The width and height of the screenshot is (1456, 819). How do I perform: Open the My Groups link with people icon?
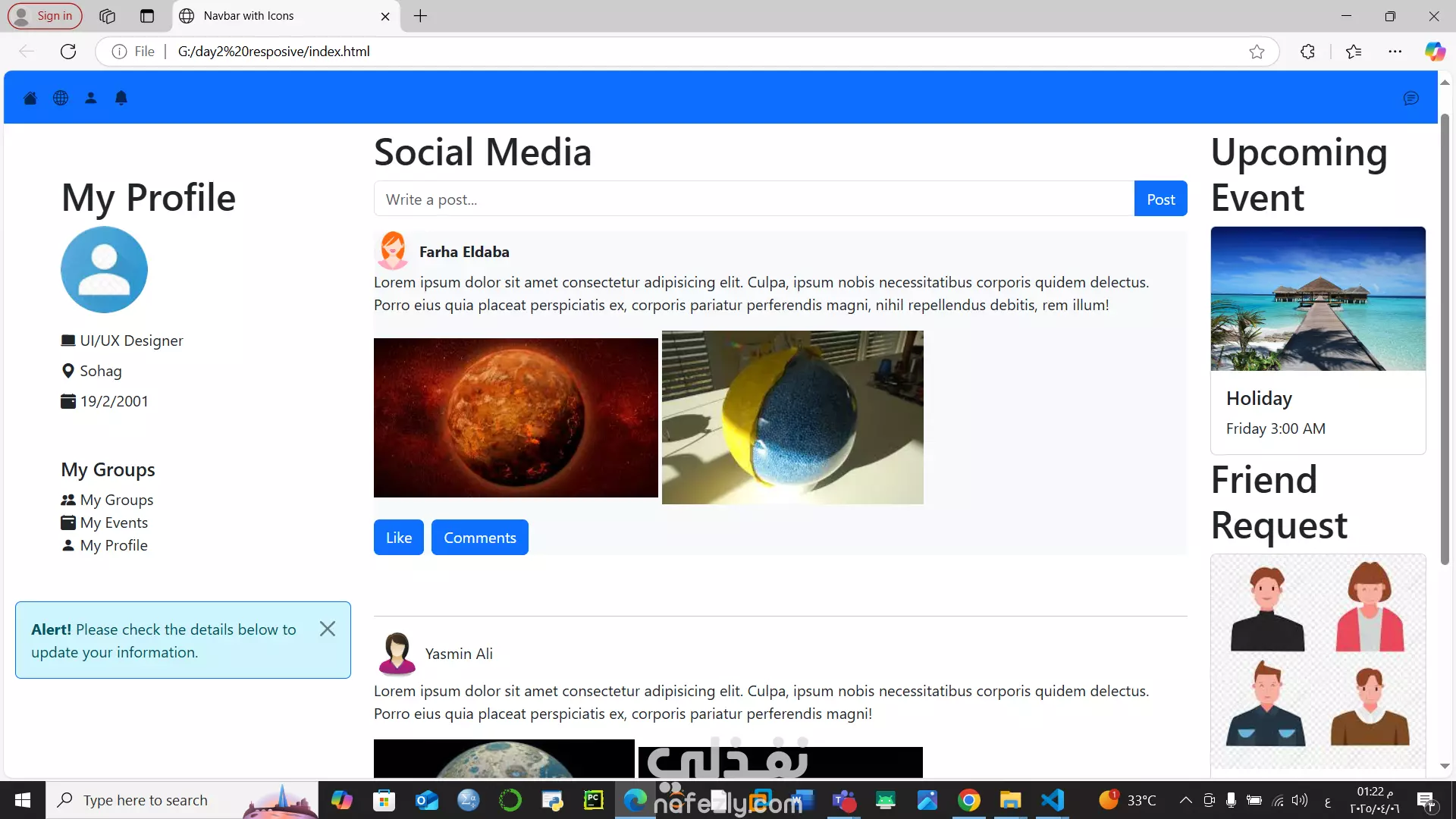tap(107, 500)
